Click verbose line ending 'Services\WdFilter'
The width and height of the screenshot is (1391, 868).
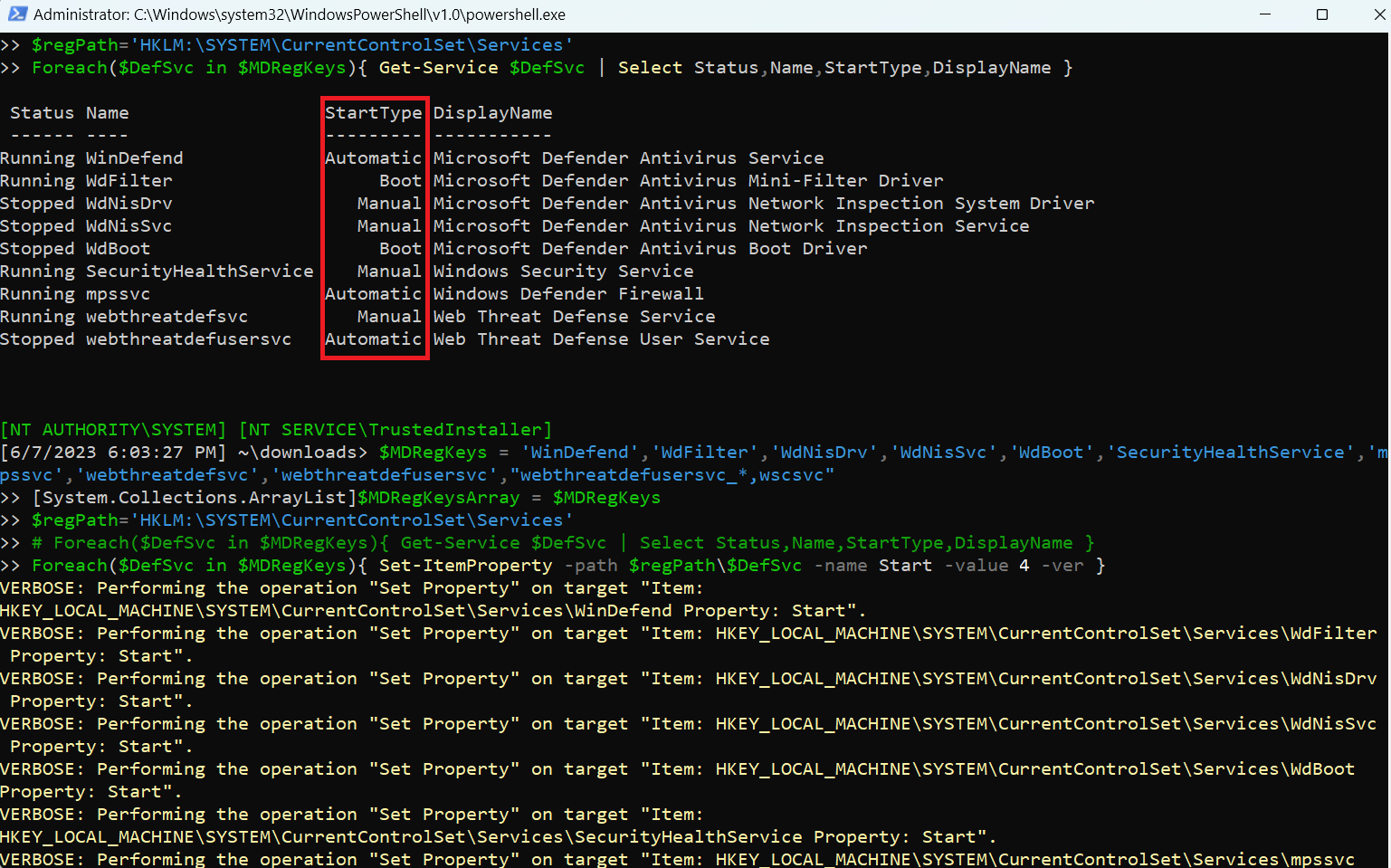pos(689,634)
